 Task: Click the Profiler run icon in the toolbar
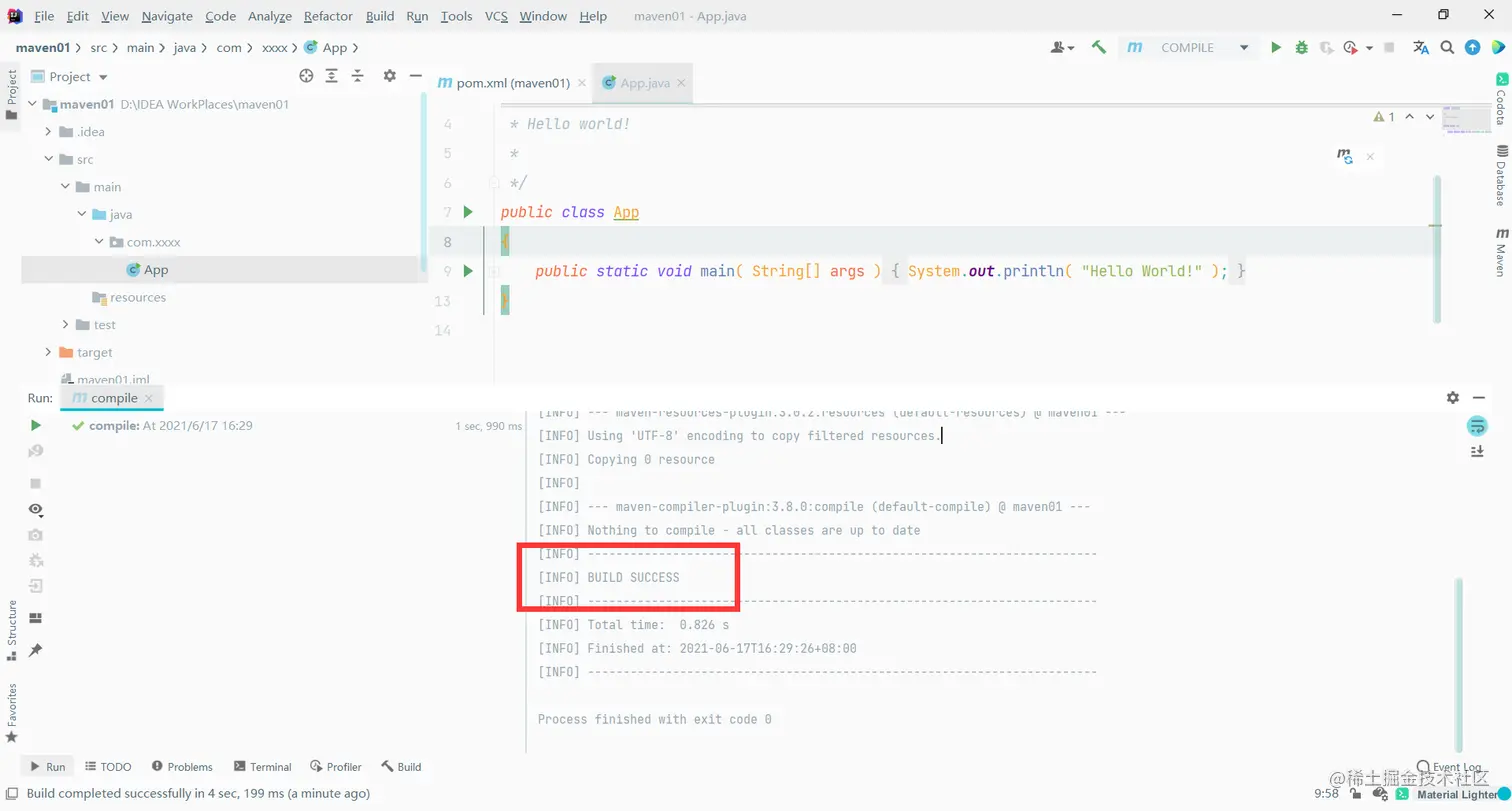[x=1351, y=47]
